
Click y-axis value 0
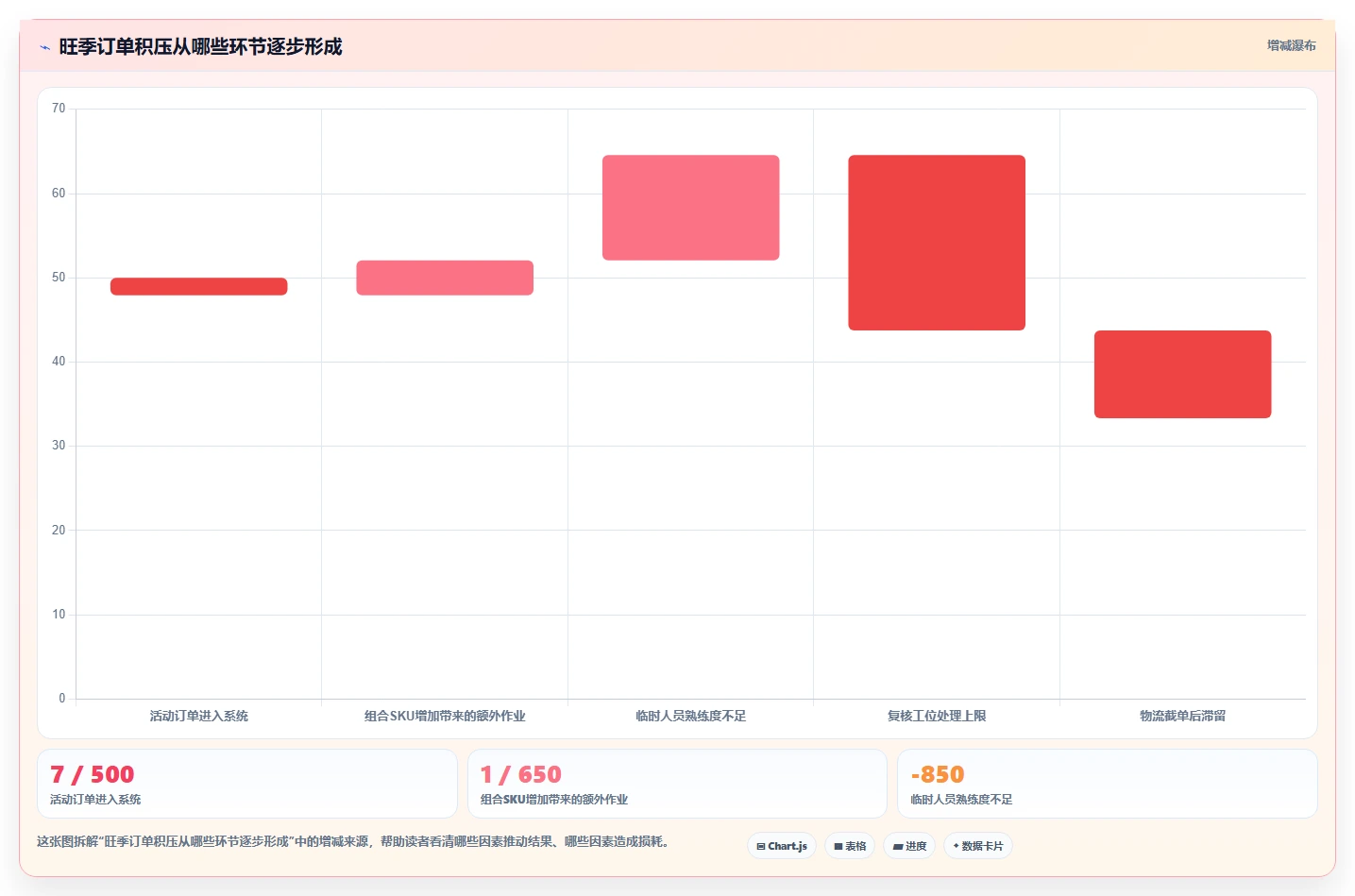pyautogui.click(x=62, y=699)
